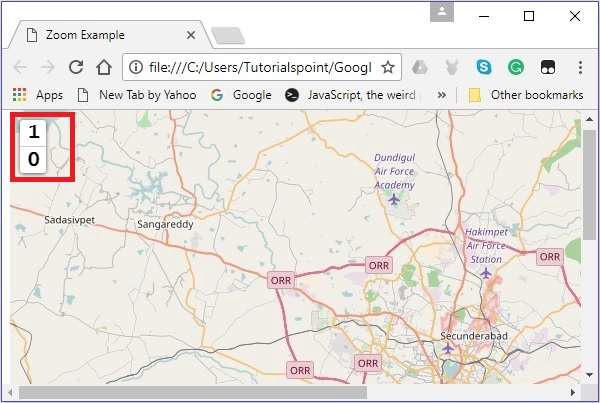Close the Zoom Example tab
600x403 pixels.
(191, 35)
